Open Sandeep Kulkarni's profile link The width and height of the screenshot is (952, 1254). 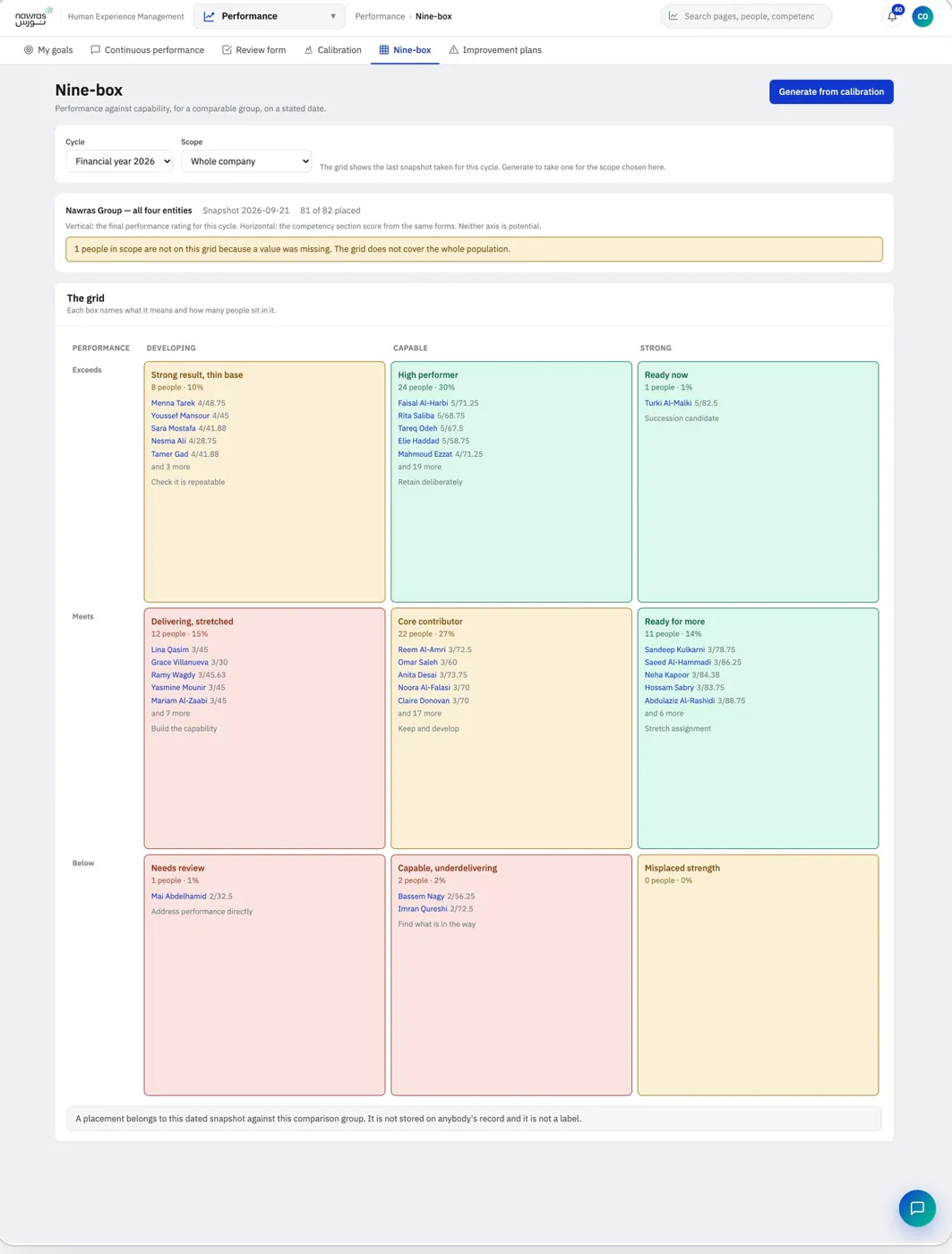tap(674, 649)
